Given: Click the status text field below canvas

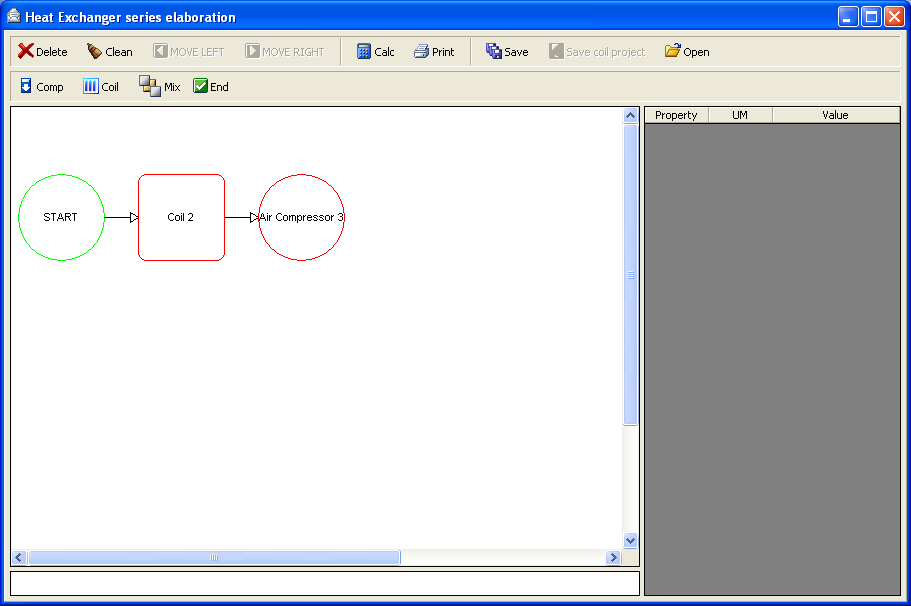Looking at the screenshot, I should tap(325, 583).
